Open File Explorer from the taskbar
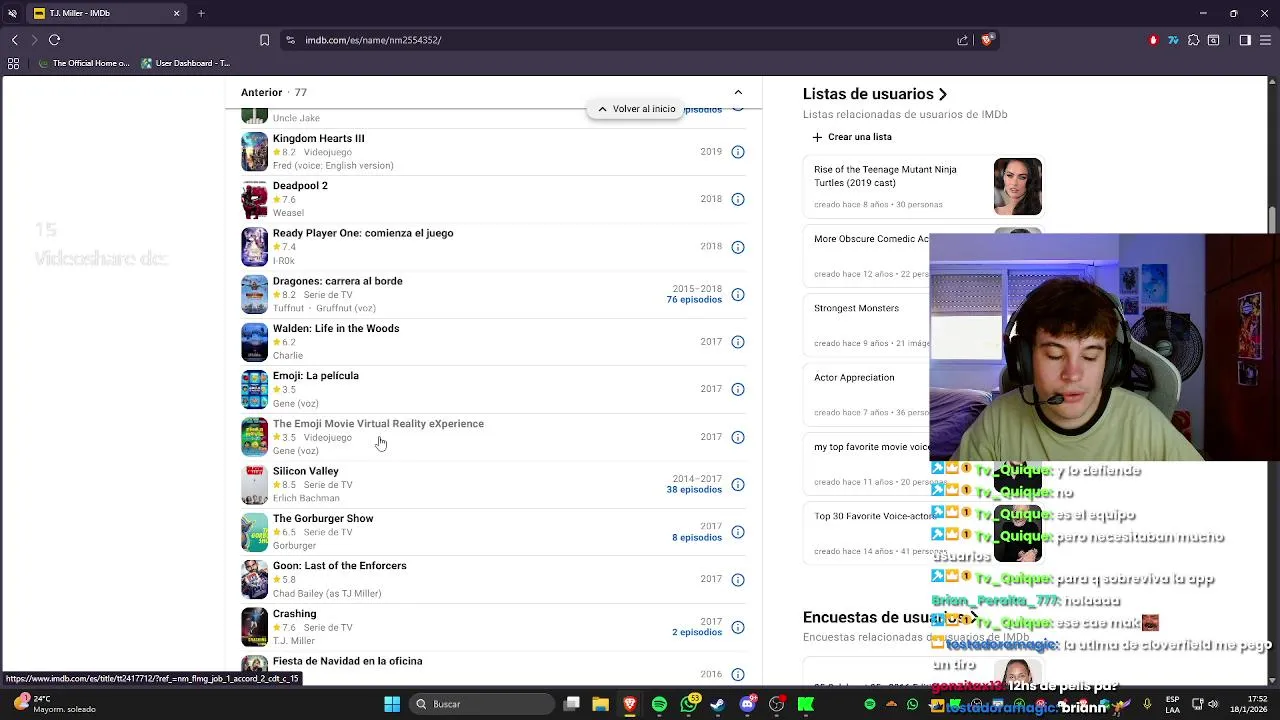 (x=600, y=704)
